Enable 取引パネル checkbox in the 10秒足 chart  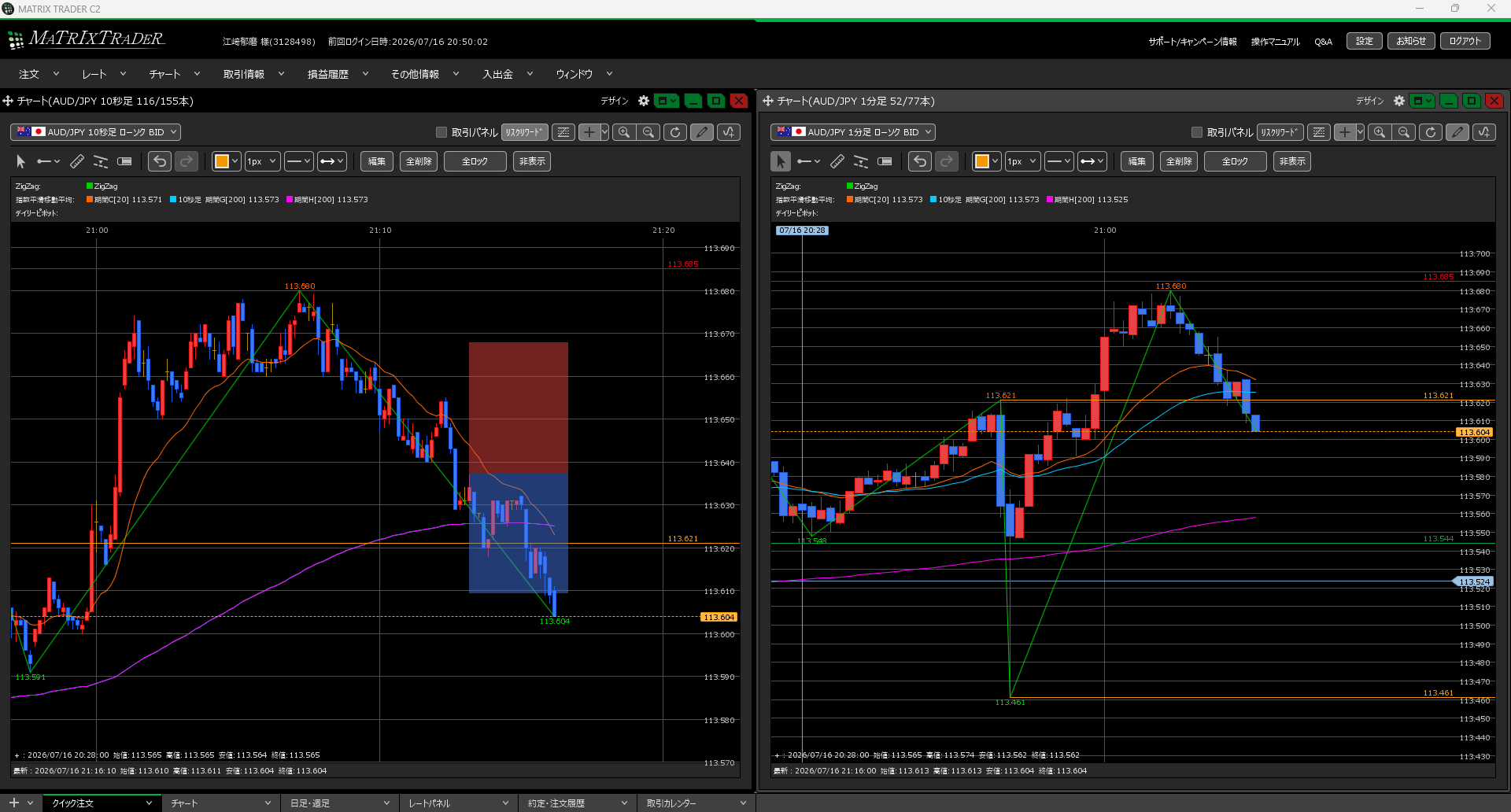[x=441, y=132]
